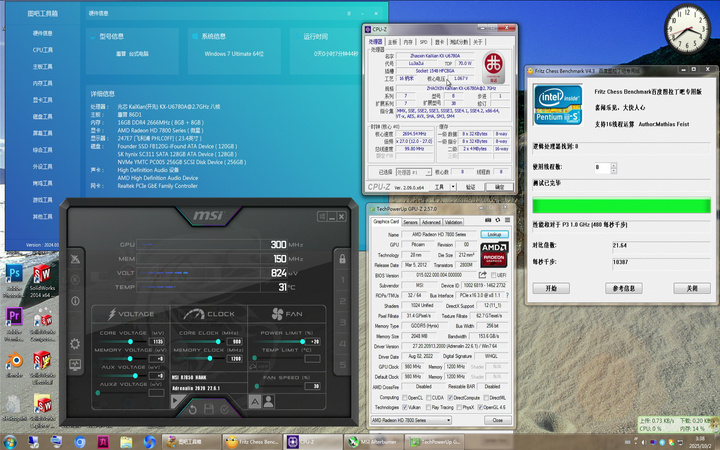The height and width of the screenshot is (450, 720).
Task: Open CPU-Z SPD tab
Action: click(423, 42)
